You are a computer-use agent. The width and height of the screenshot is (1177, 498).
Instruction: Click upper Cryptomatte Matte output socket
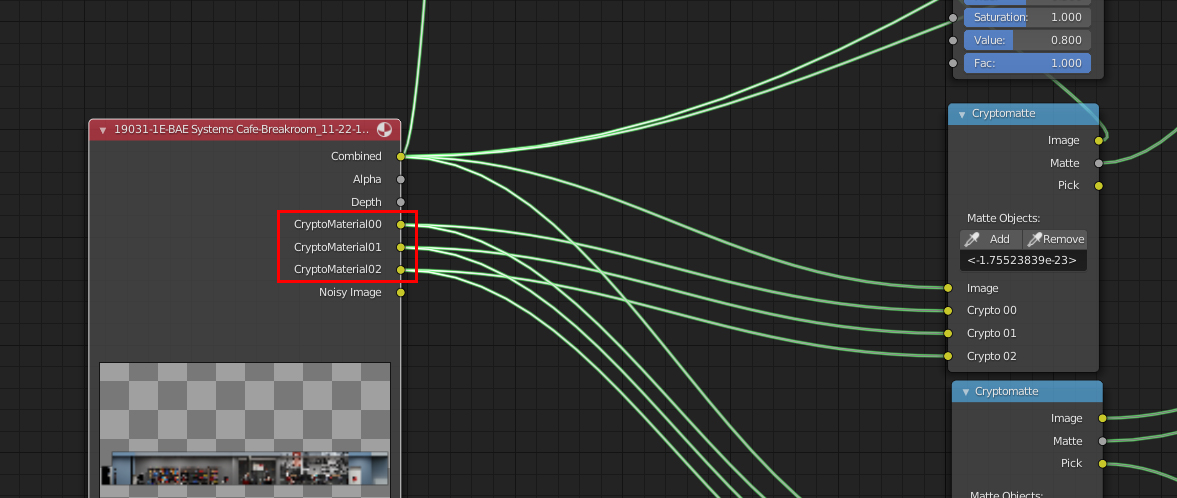[1099, 163]
